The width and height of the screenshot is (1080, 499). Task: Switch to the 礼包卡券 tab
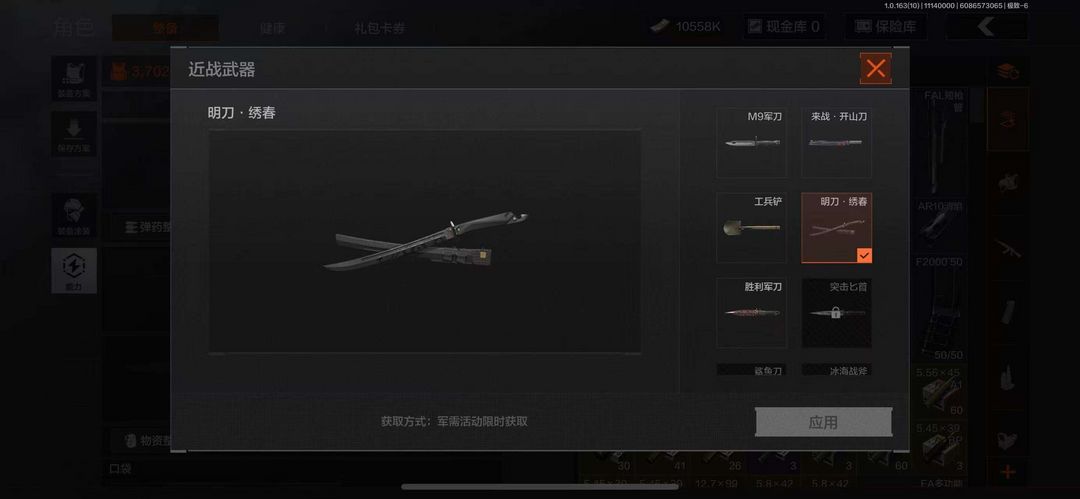(x=380, y=28)
